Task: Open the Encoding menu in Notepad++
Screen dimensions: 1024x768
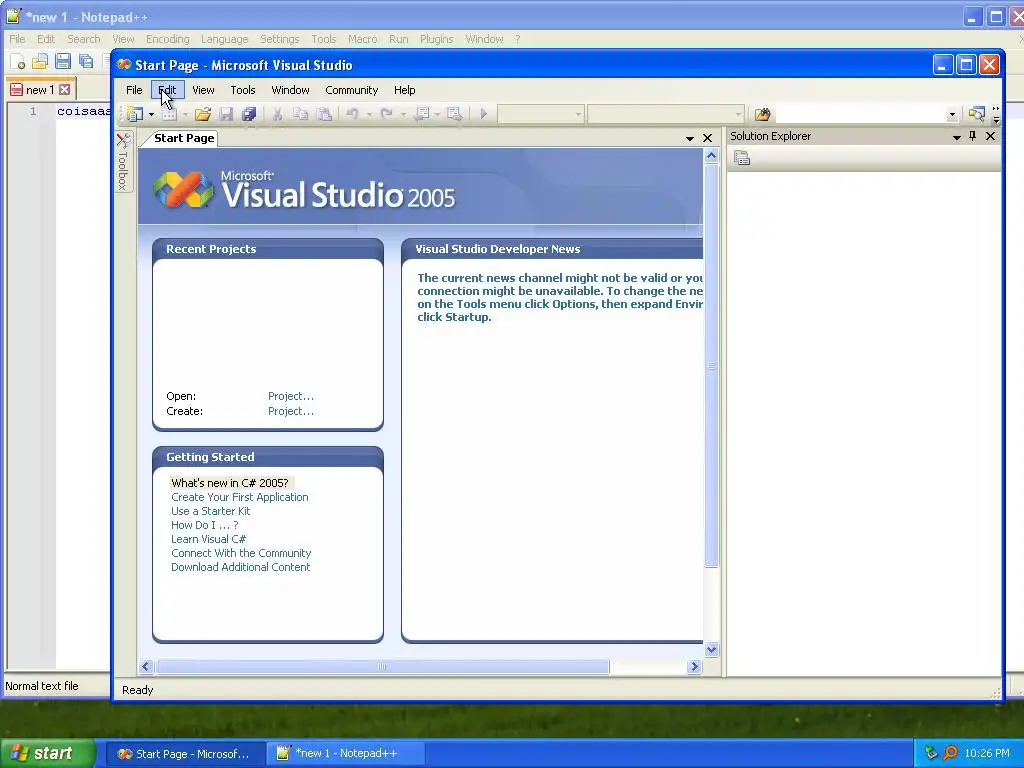Action: (167, 39)
